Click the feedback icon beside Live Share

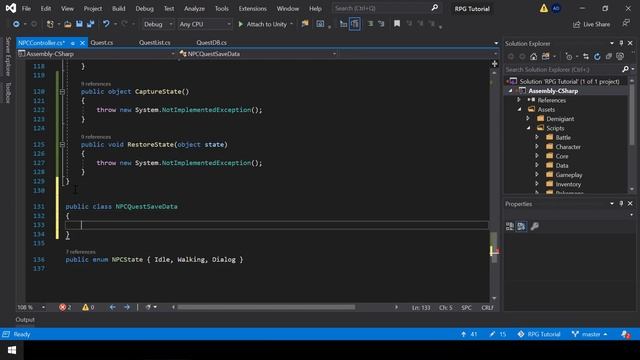pos(626,24)
